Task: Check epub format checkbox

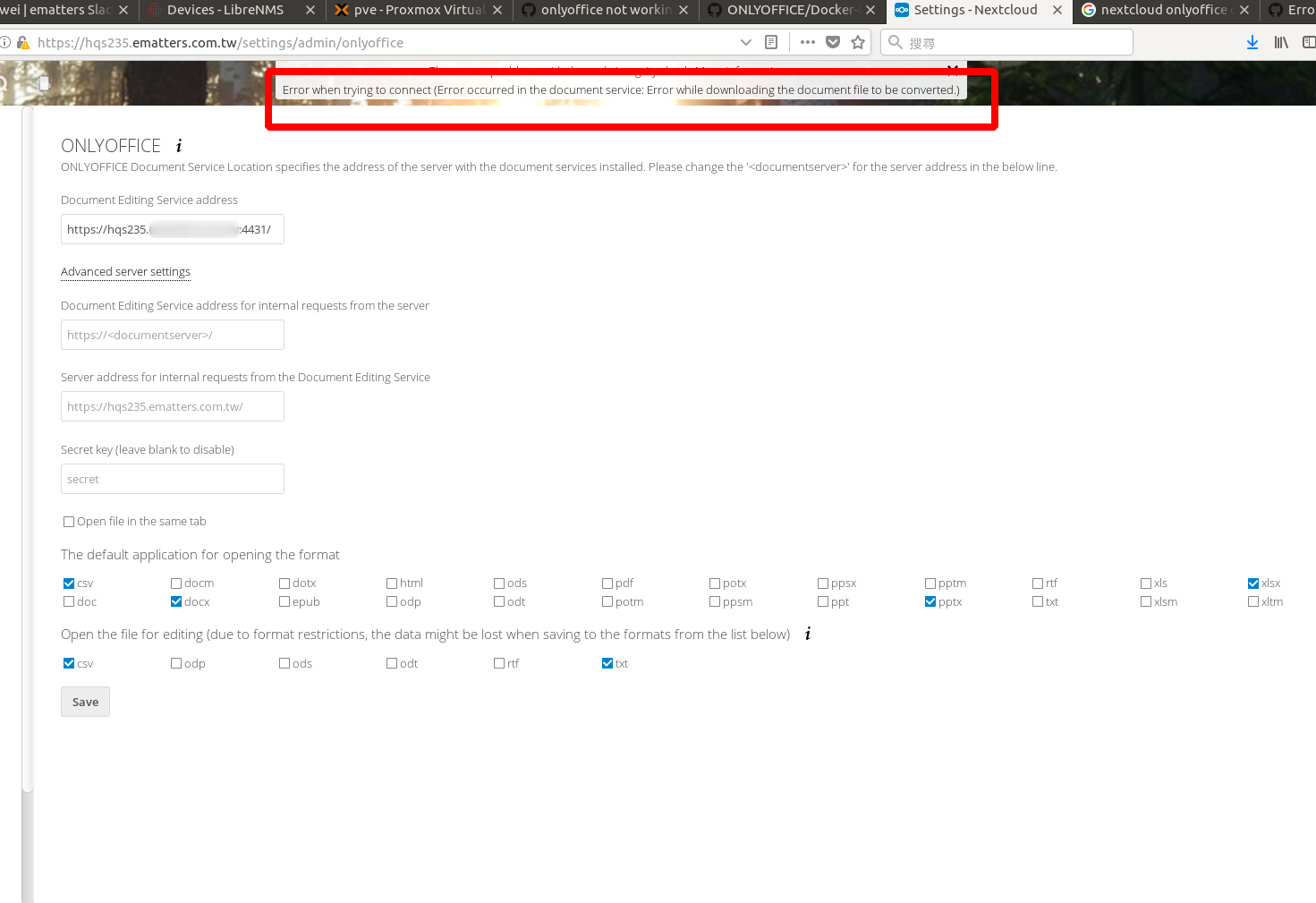Action: click(284, 602)
